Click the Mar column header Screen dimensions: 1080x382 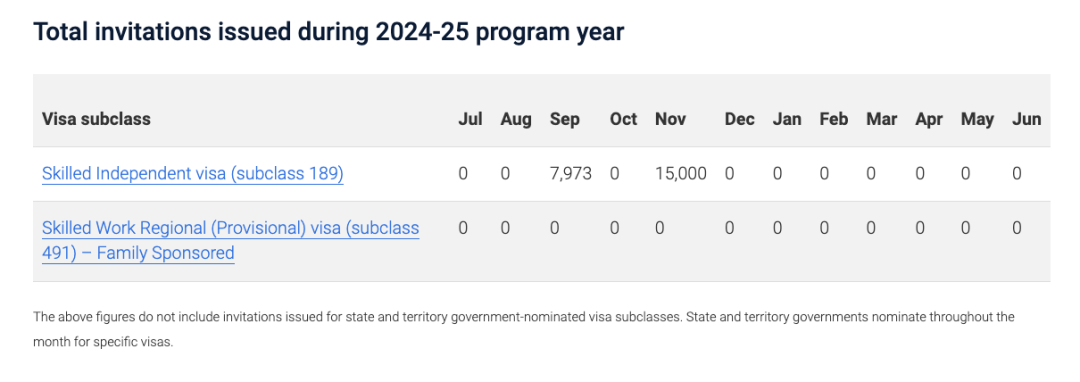point(882,119)
